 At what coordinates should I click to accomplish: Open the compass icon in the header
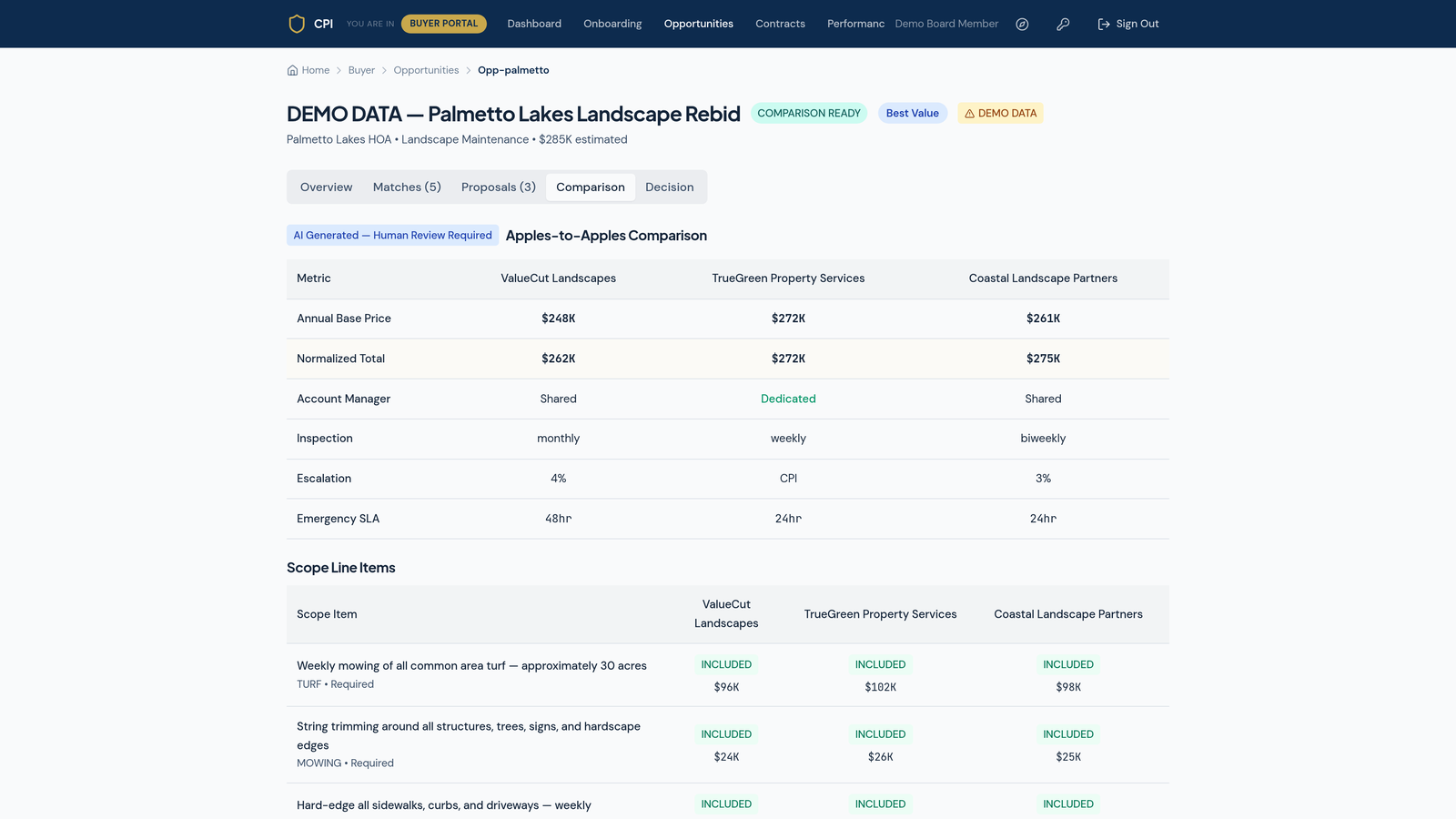coord(1022,25)
